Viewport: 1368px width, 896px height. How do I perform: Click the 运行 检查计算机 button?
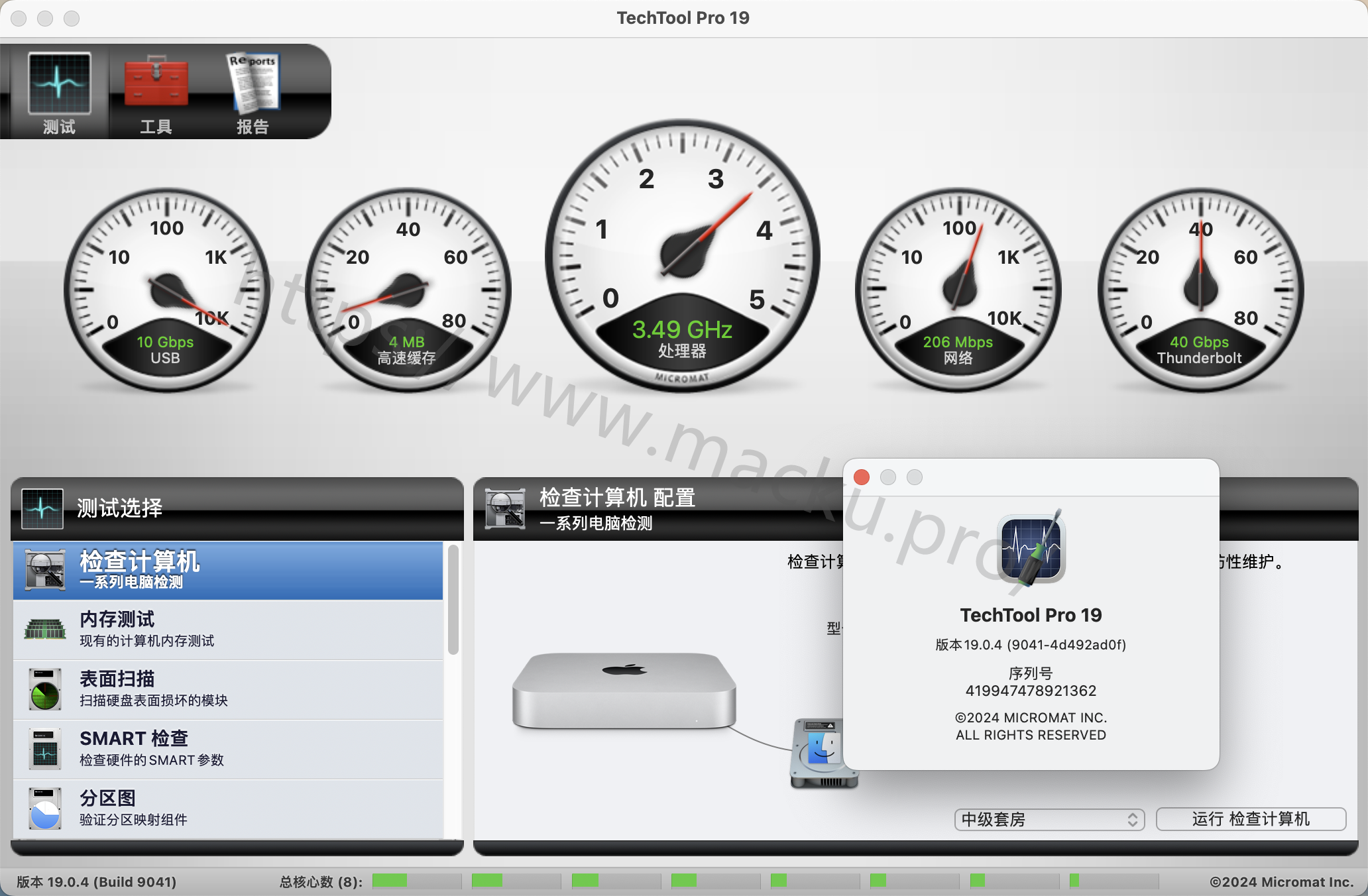(1251, 819)
